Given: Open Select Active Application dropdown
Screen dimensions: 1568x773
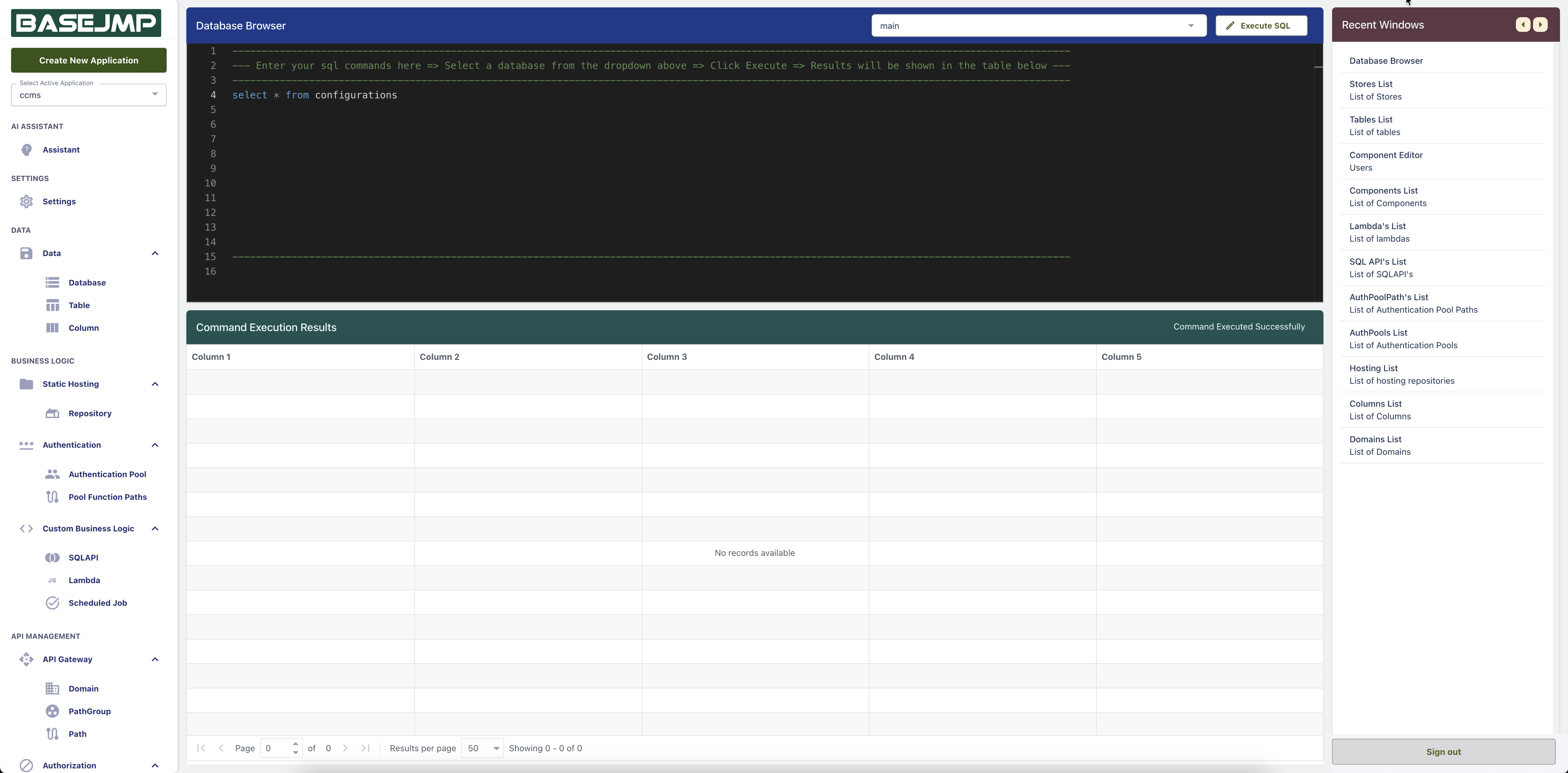Looking at the screenshot, I should click(x=89, y=95).
